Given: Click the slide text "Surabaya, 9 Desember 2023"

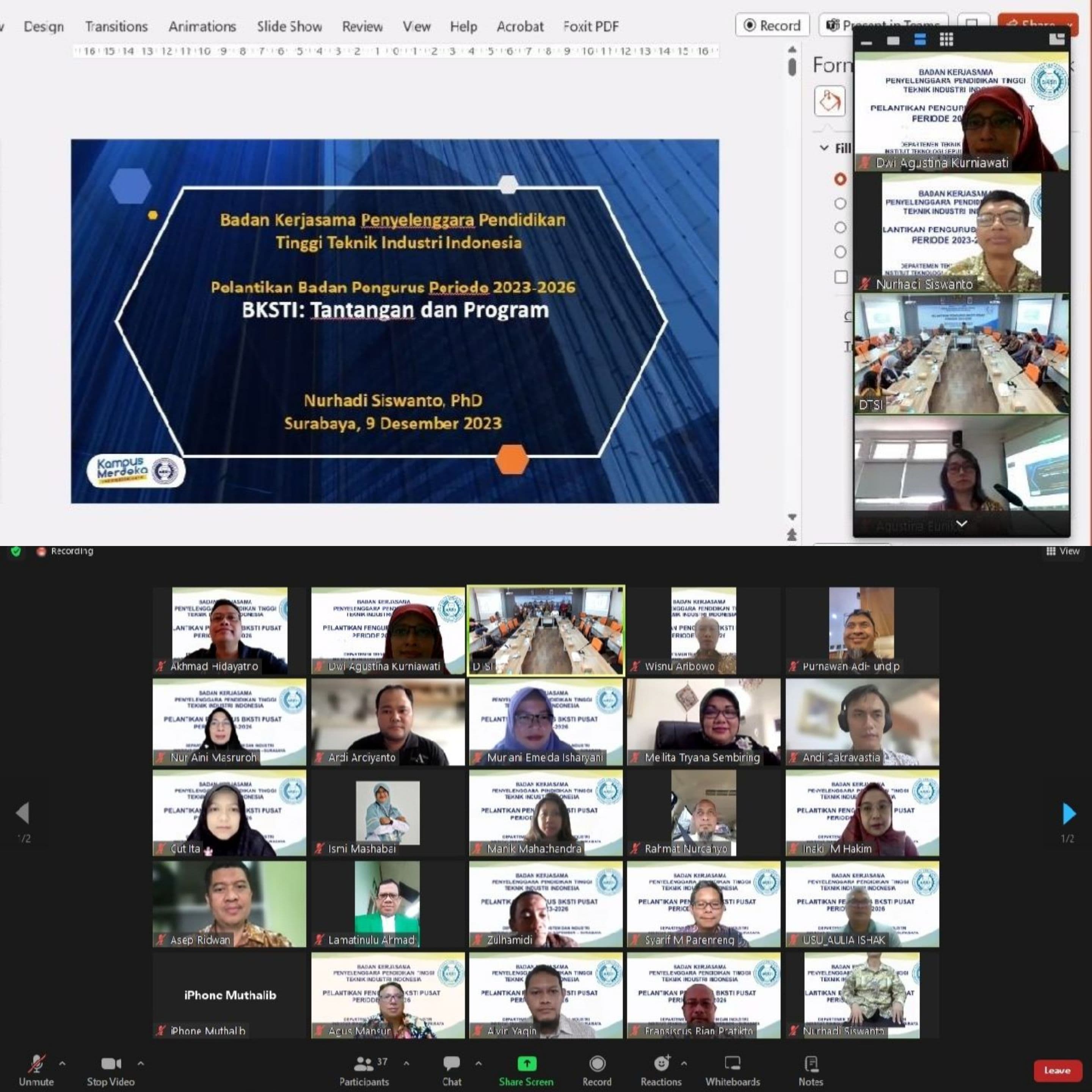Looking at the screenshot, I should point(393,424).
